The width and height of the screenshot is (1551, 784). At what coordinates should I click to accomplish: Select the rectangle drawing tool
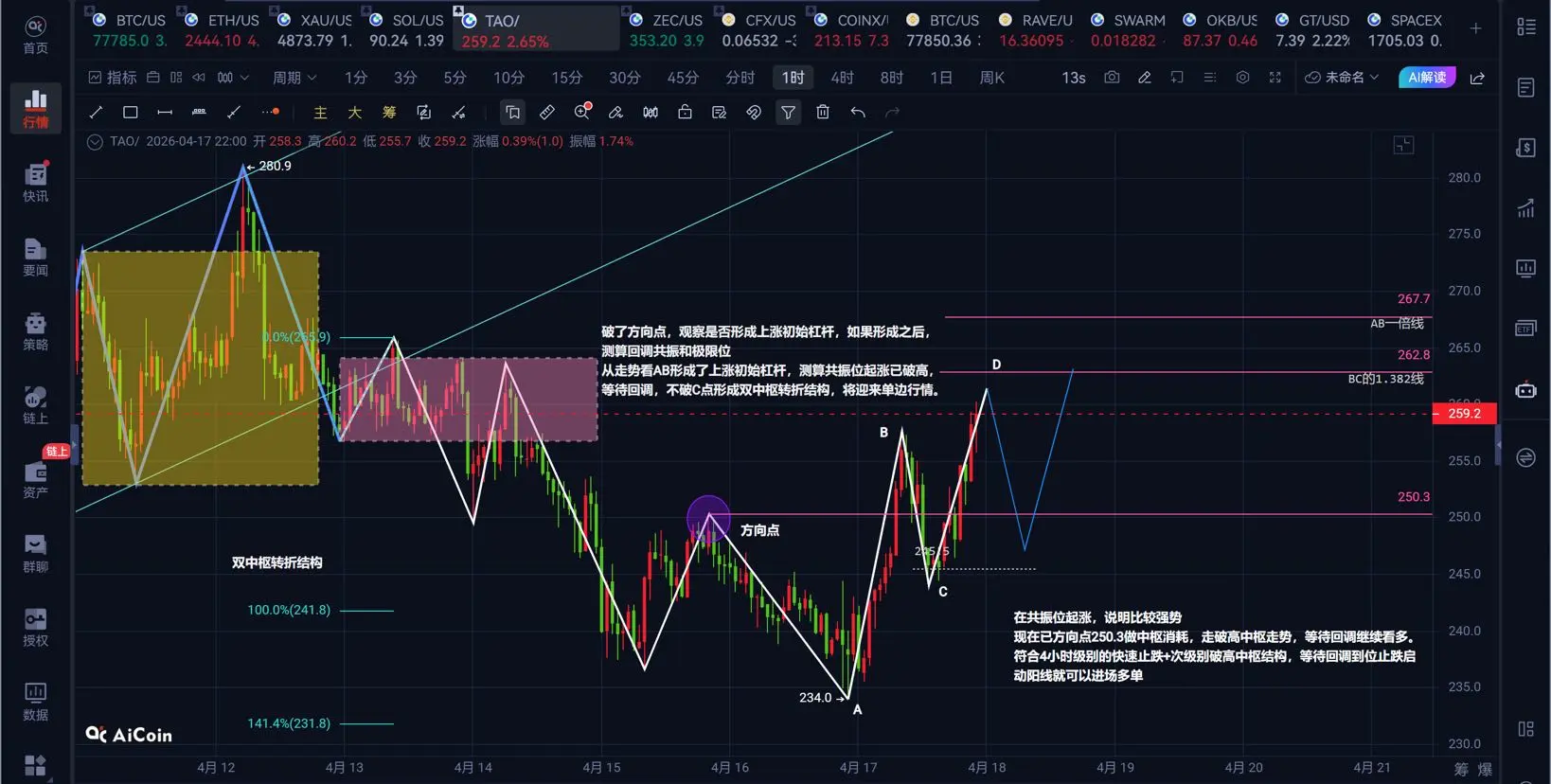click(x=131, y=113)
